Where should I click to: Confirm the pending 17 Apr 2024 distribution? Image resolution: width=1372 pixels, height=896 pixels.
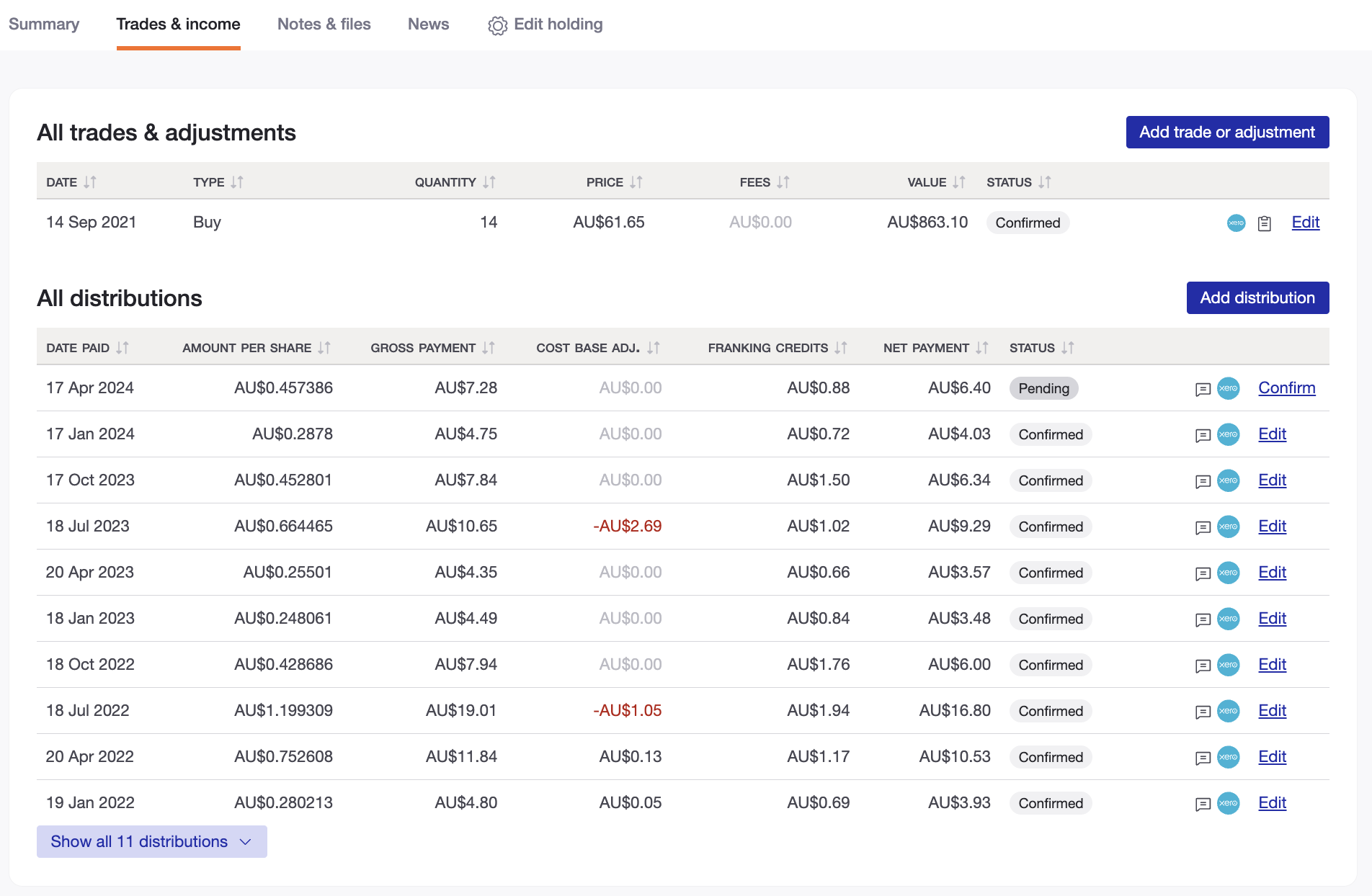tap(1287, 388)
